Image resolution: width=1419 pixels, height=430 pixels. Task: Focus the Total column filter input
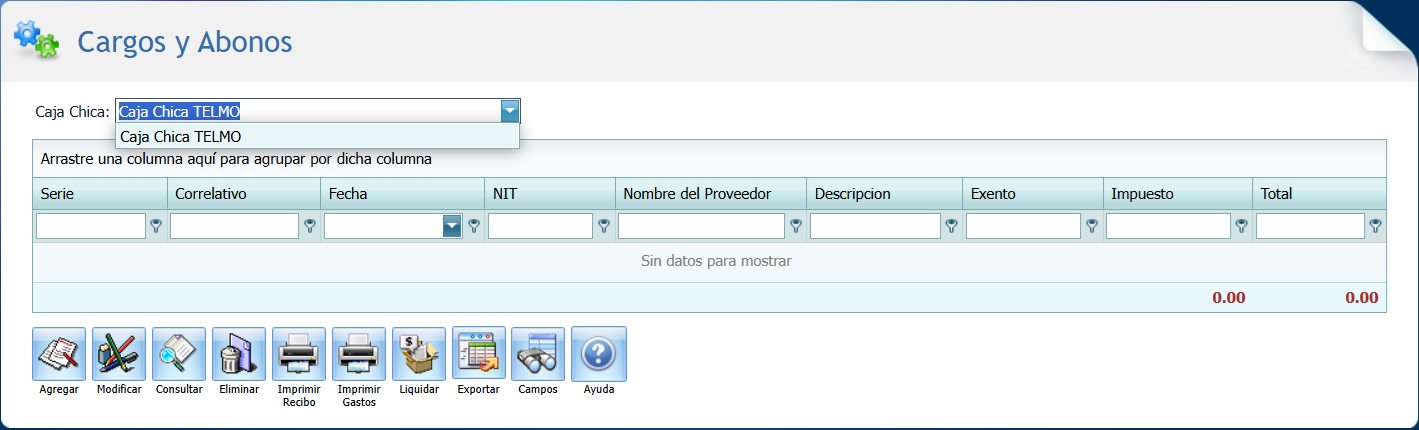1310,227
